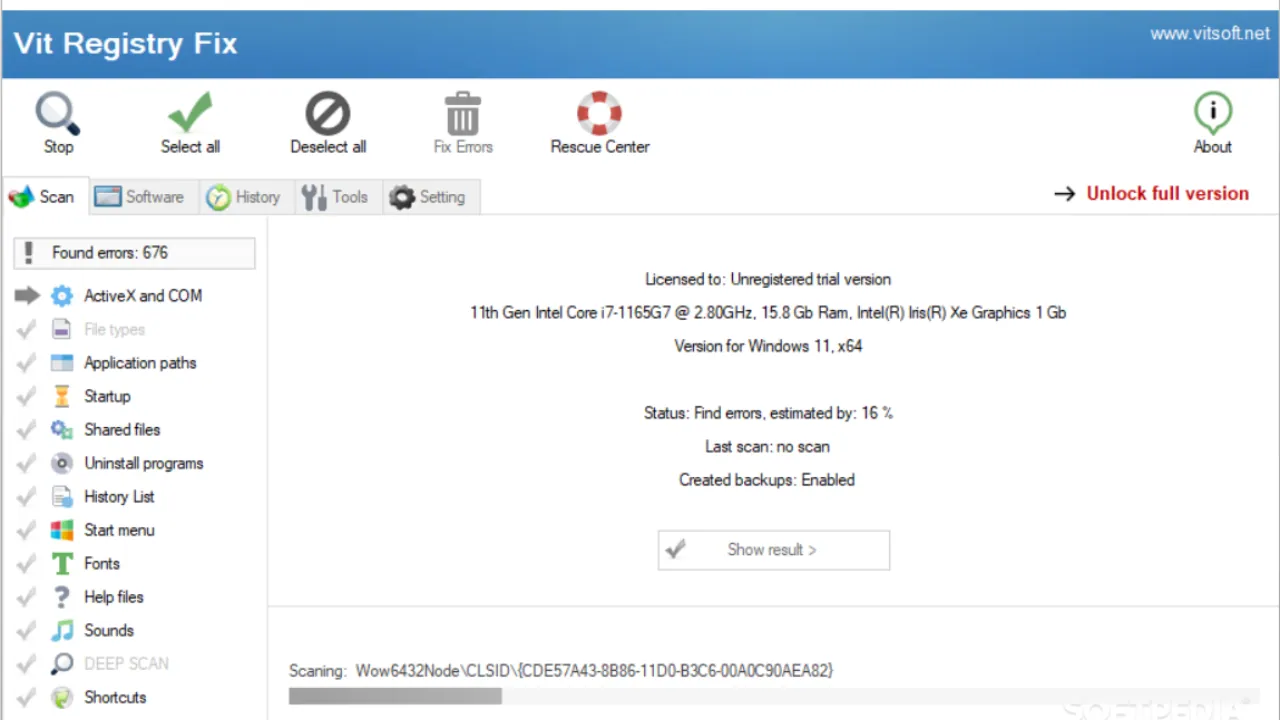Visit www.vitsoft.net link
The width and height of the screenshot is (1280, 720).
pyautogui.click(x=1209, y=33)
